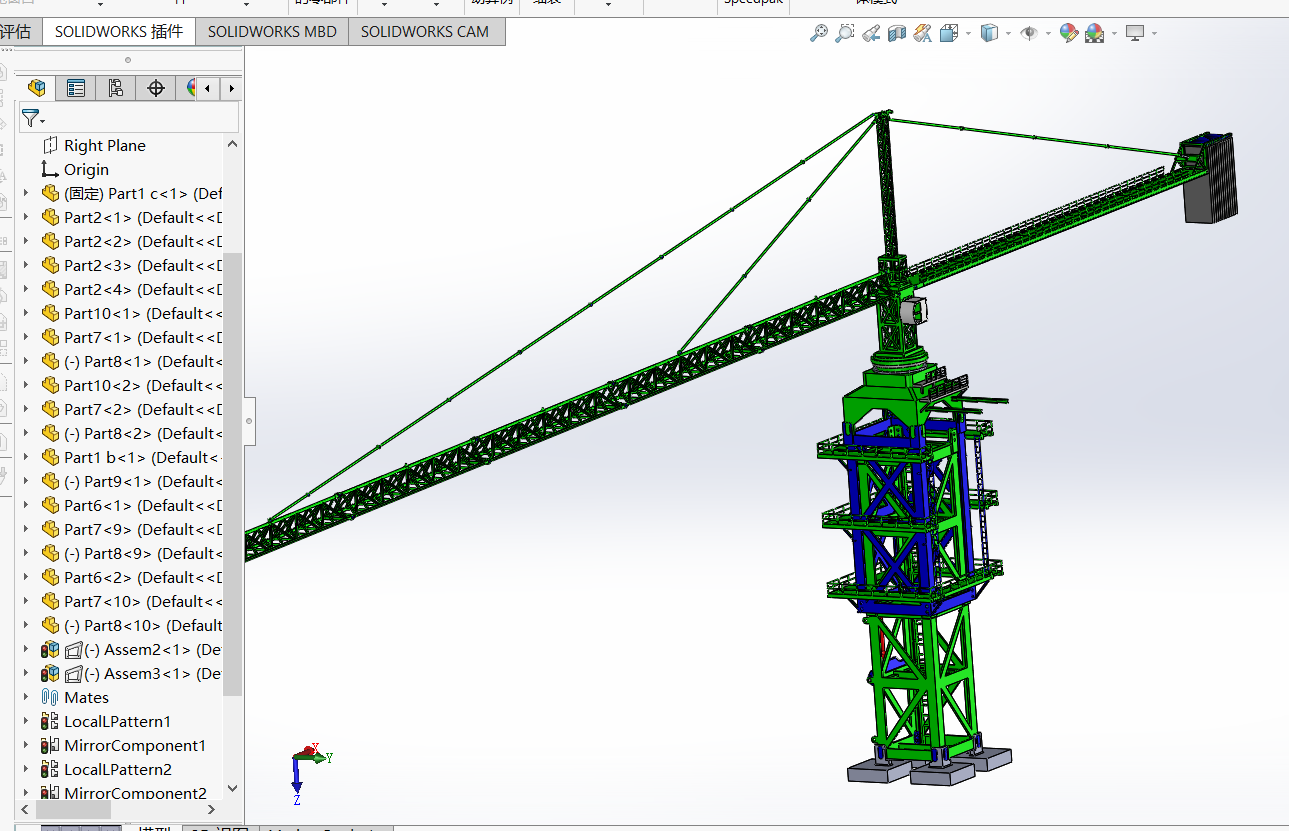Select Right Plane in the feature tree
Image resolution: width=1289 pixels, height=831 pixels.
point(104,145)
